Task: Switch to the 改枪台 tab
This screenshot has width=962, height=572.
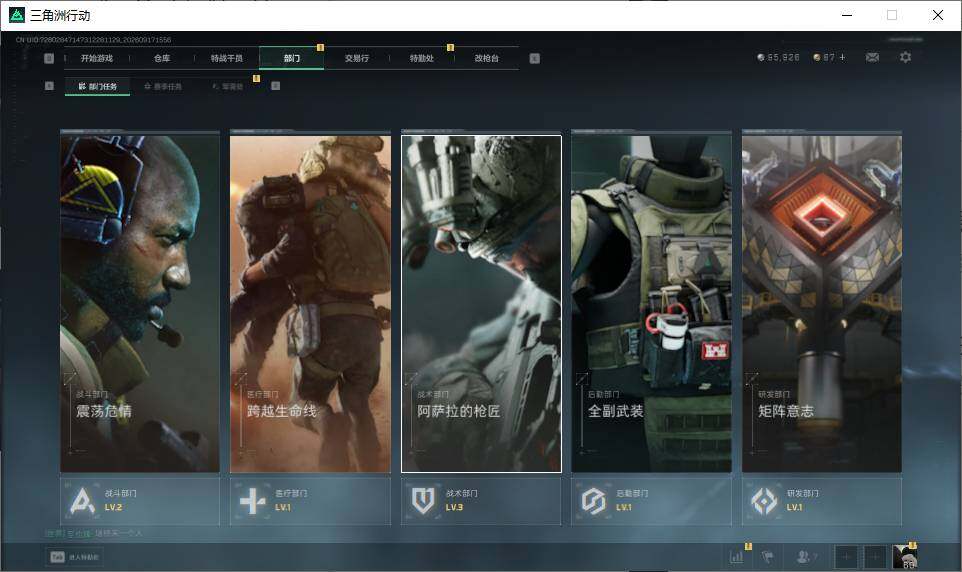Action: (487, 58)
